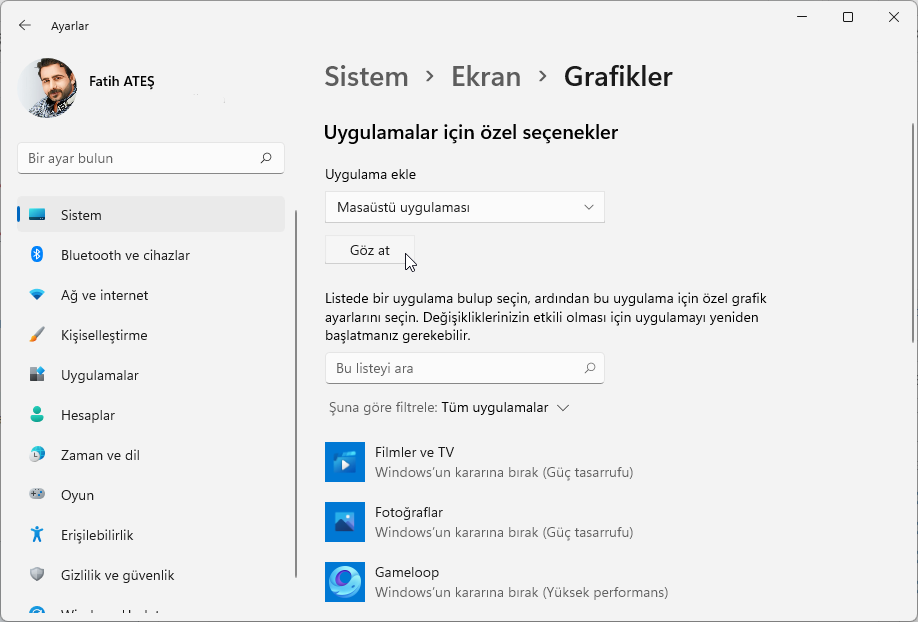Open Erişilebilirlik settings
Viewport: 918px width, 622px height.
[151, 534]
